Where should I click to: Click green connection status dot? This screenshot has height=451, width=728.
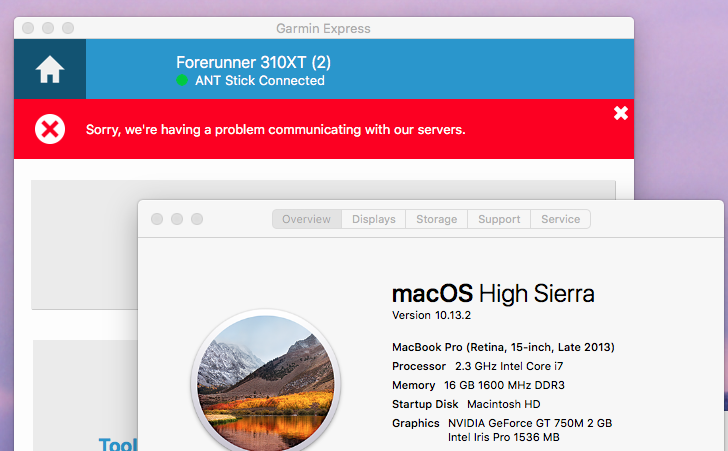(182, 80)
